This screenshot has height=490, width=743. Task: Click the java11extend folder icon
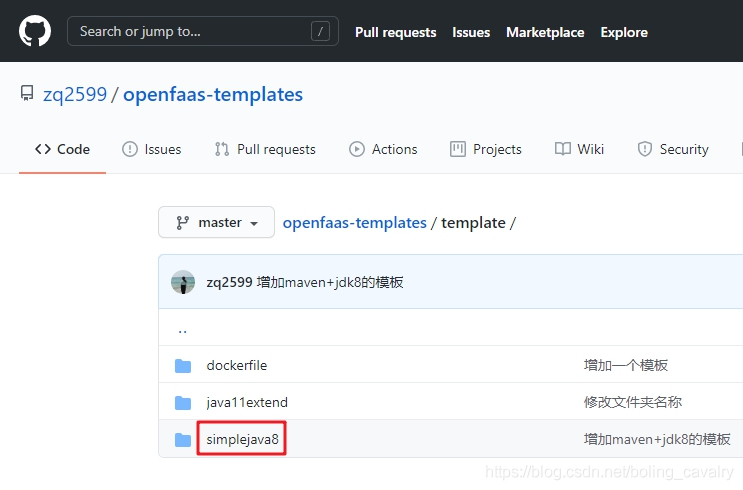tap(183, 403)
